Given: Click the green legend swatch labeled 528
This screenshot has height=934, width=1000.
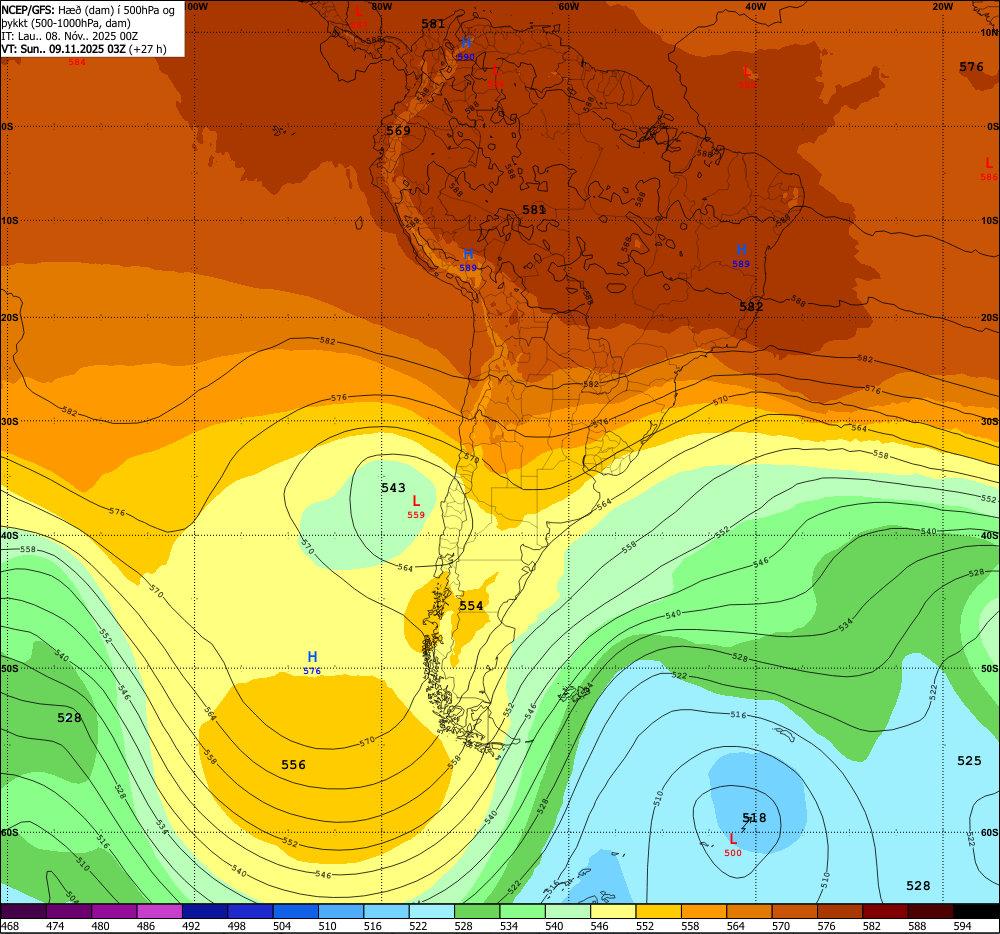Looking at the screenshot, I should [477, 911].
